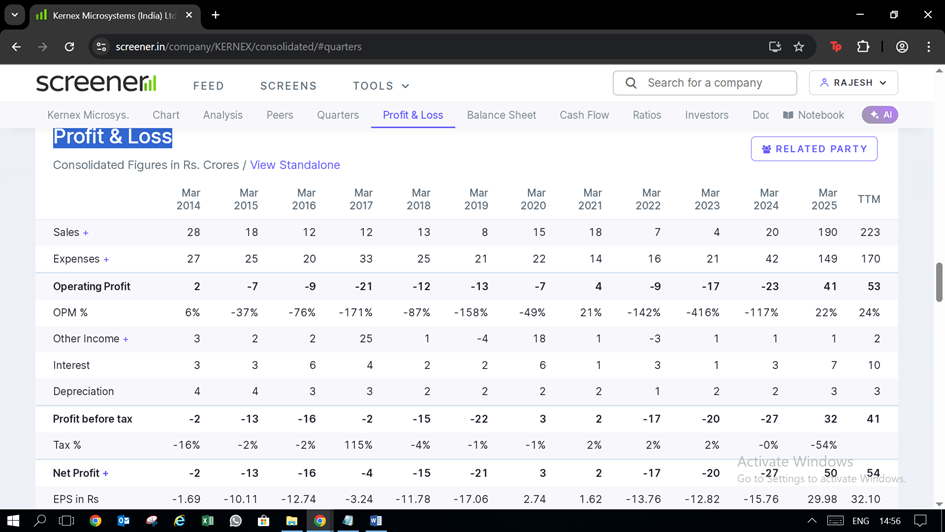The image size is (945, 532).
Task: Click the Screener logo
Action: pyautogui.click(x=96, y=83)
